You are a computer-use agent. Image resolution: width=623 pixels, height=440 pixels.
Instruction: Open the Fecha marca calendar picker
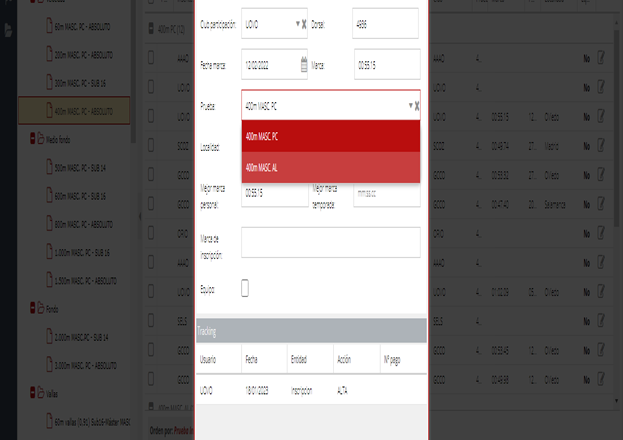point(303,65)
